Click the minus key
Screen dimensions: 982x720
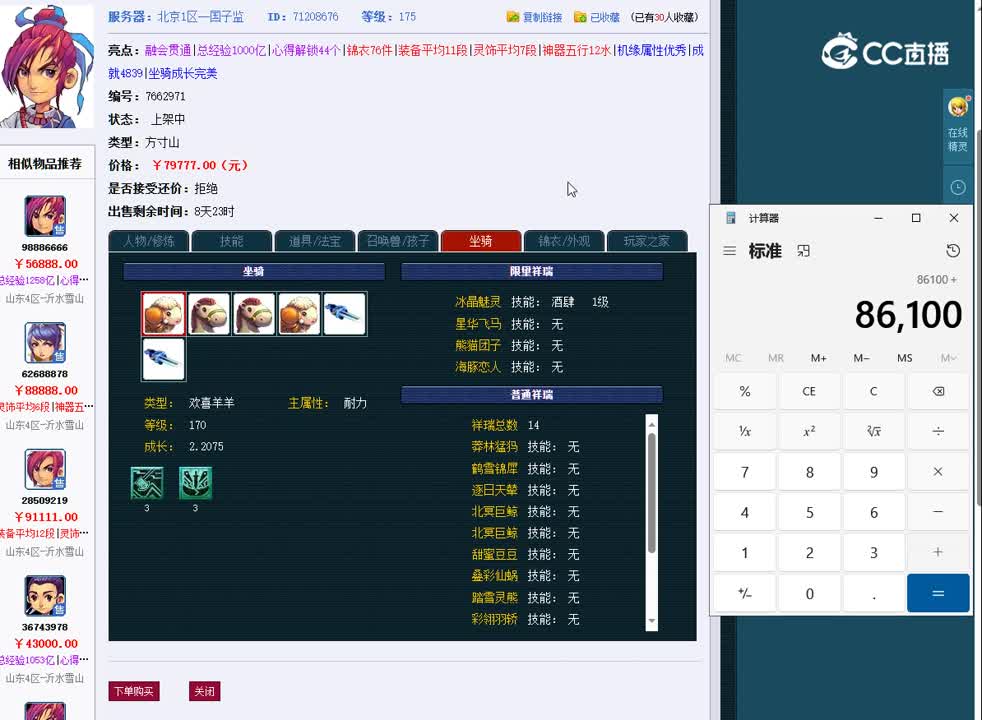[938, 512]
